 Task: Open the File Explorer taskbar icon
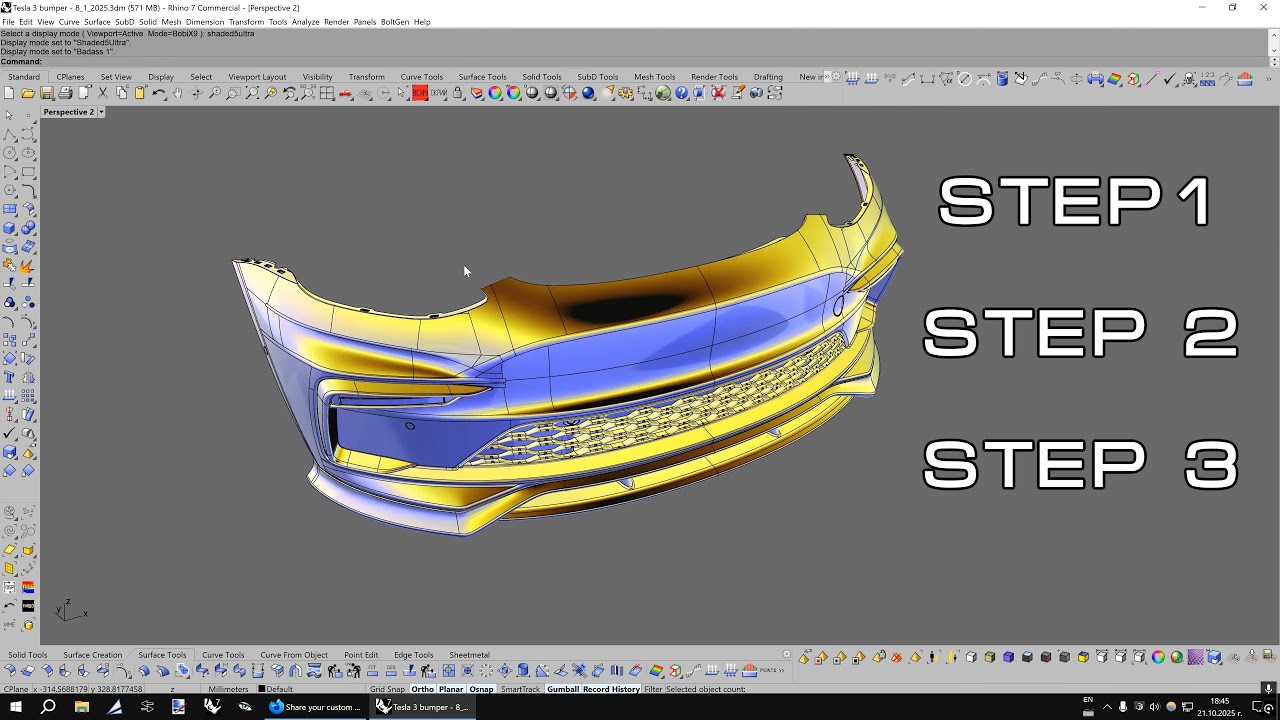click(82, 707)
